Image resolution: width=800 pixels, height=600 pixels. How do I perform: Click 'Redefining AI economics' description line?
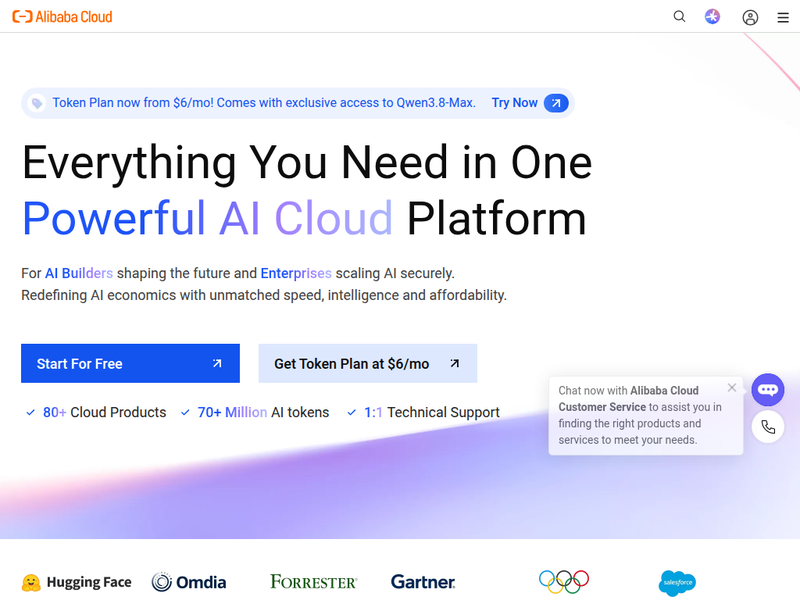pyautogui.click(x=264, y=295)
